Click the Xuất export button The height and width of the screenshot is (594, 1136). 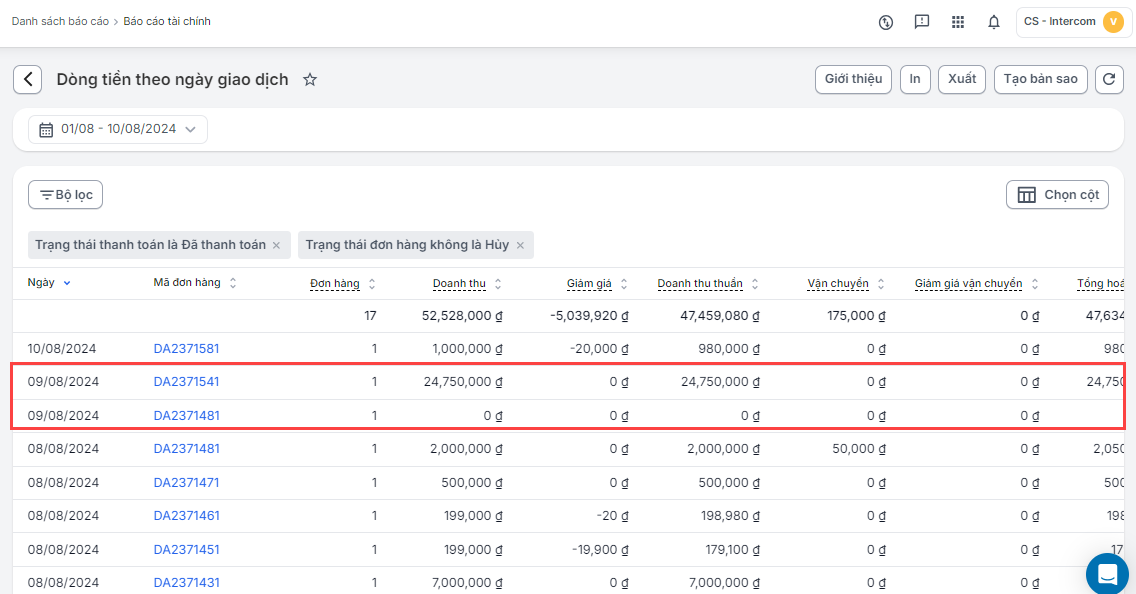[962, 80]
